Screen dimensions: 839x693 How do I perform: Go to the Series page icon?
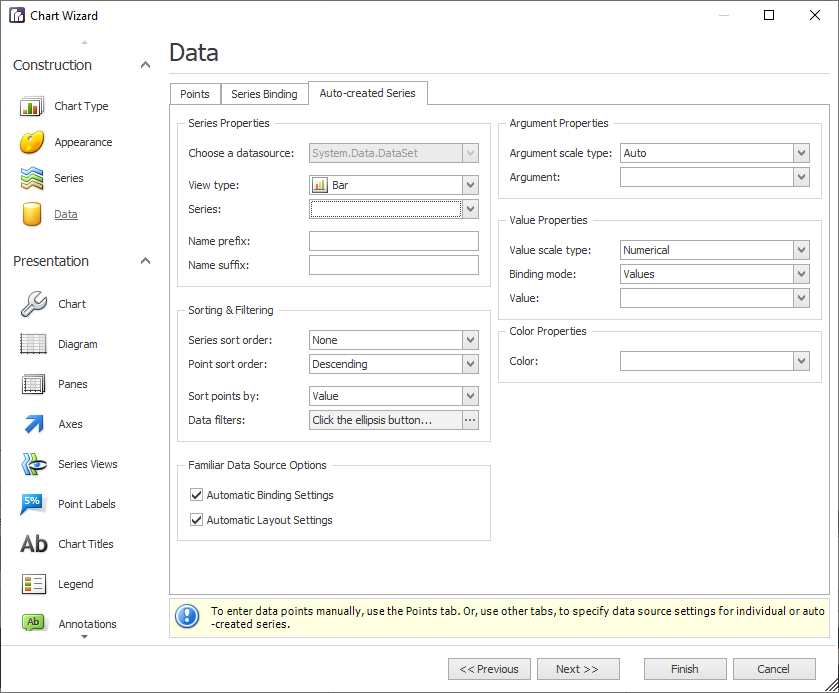[x=32, y=178]
